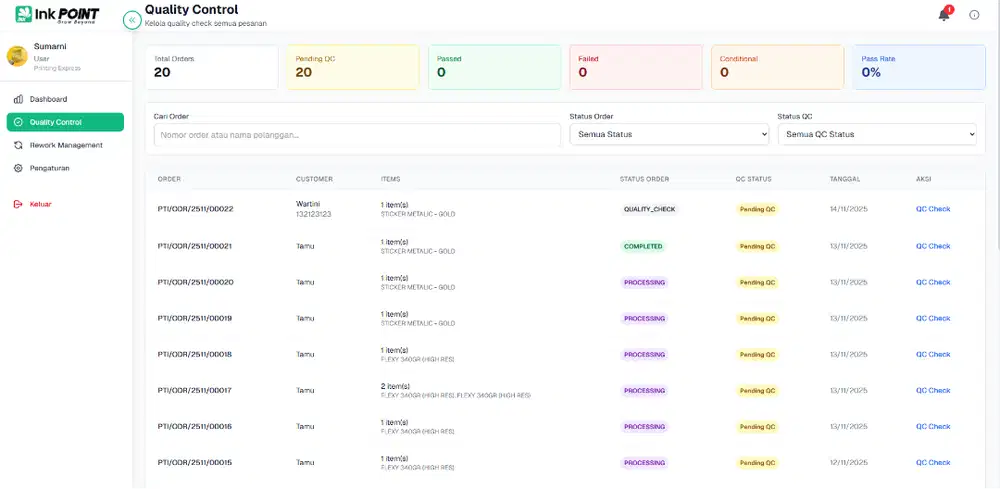The height and width of the screenshot is (489, 1000).
Task: Click the Pending QC summary card
Action: (353, 67)
